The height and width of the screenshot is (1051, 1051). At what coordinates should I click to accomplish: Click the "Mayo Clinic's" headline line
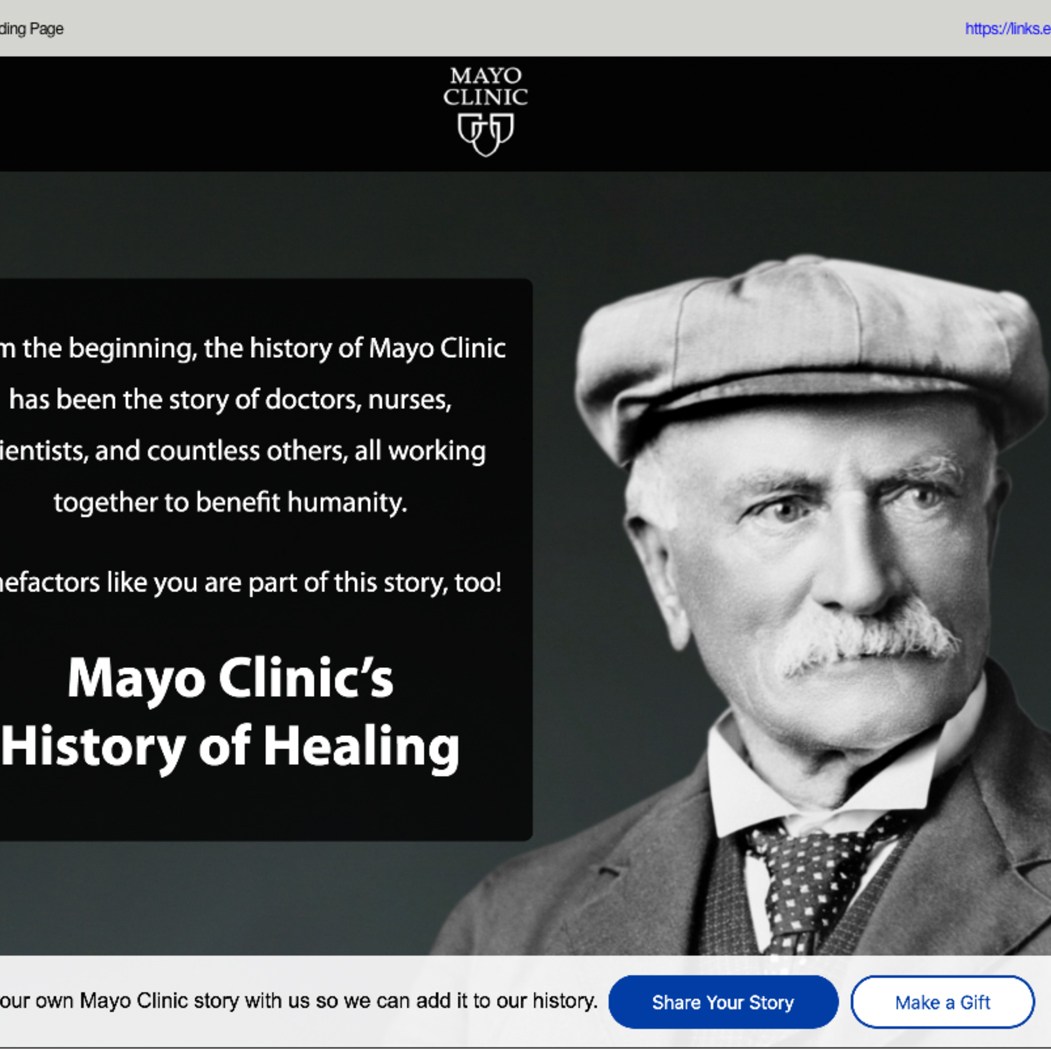[x=230, y=678]
